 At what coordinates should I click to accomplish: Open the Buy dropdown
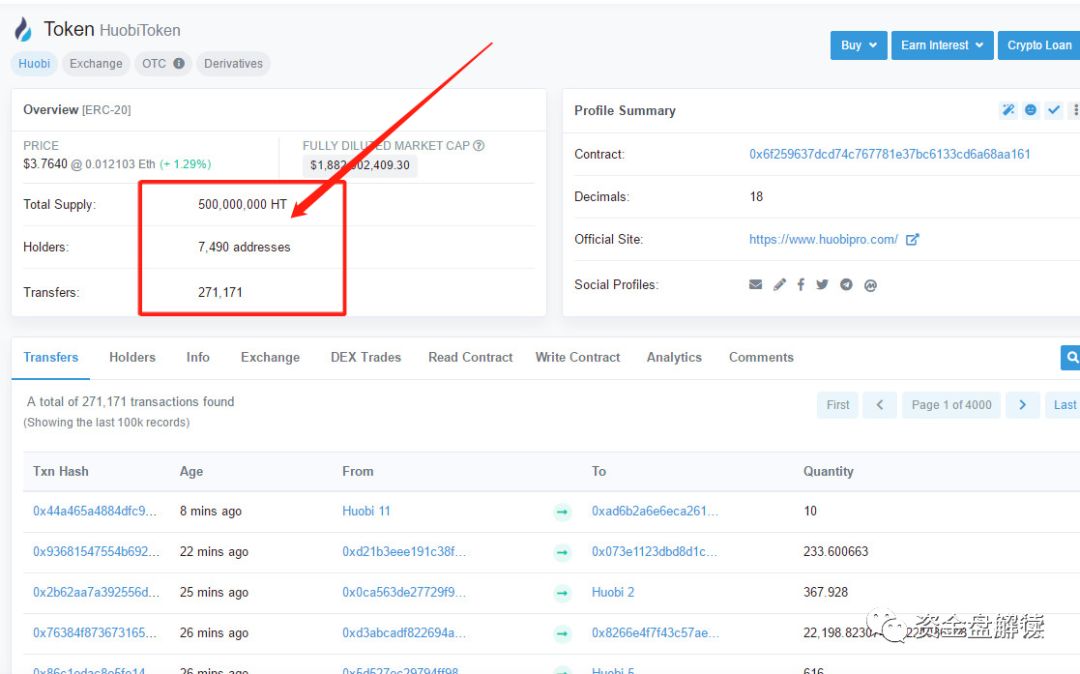click(858, 45)
